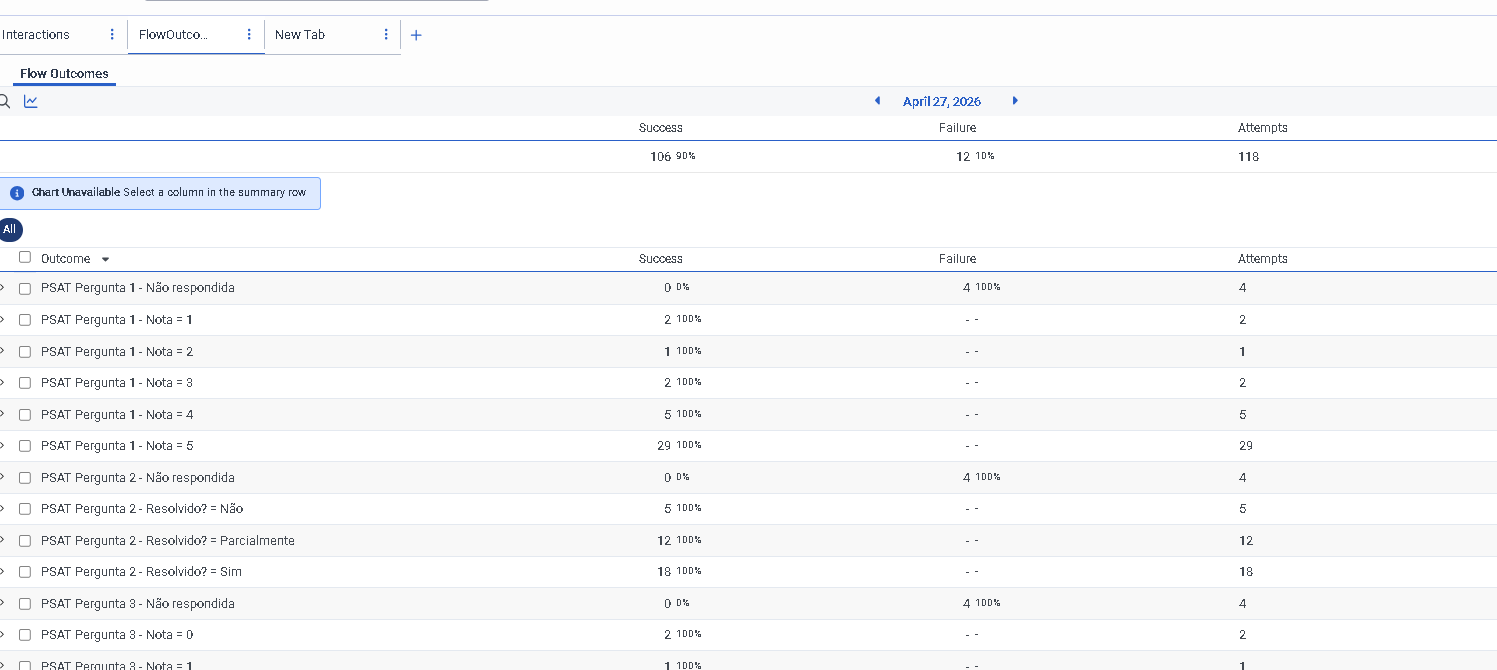Select all outcomes header checkbox

coord(25,257)
